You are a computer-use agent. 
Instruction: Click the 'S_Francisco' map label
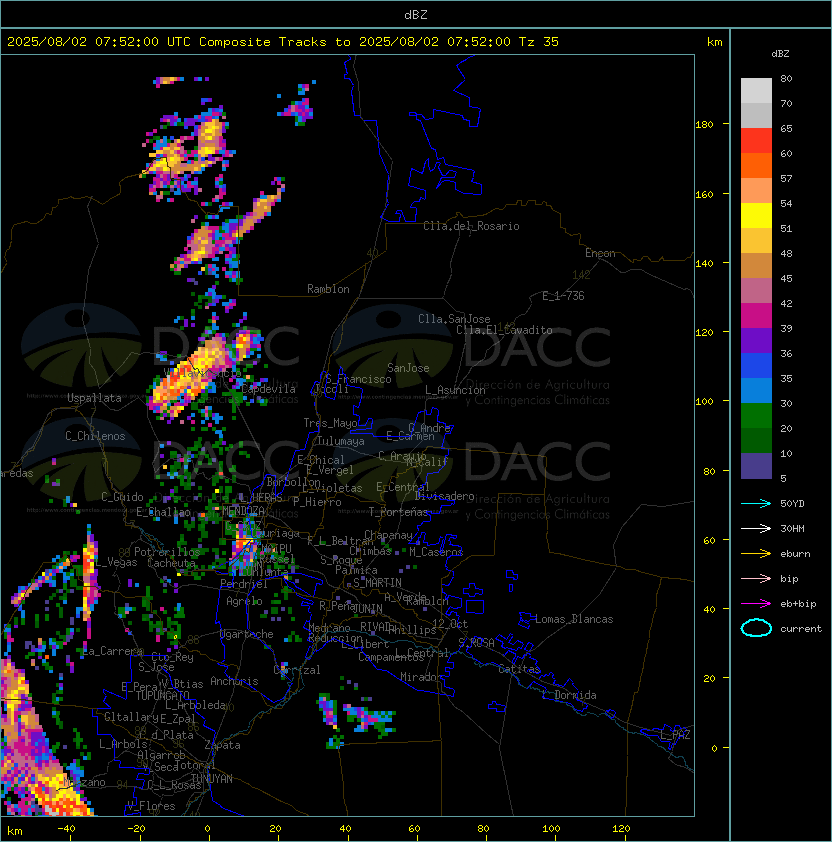(358, 379)
